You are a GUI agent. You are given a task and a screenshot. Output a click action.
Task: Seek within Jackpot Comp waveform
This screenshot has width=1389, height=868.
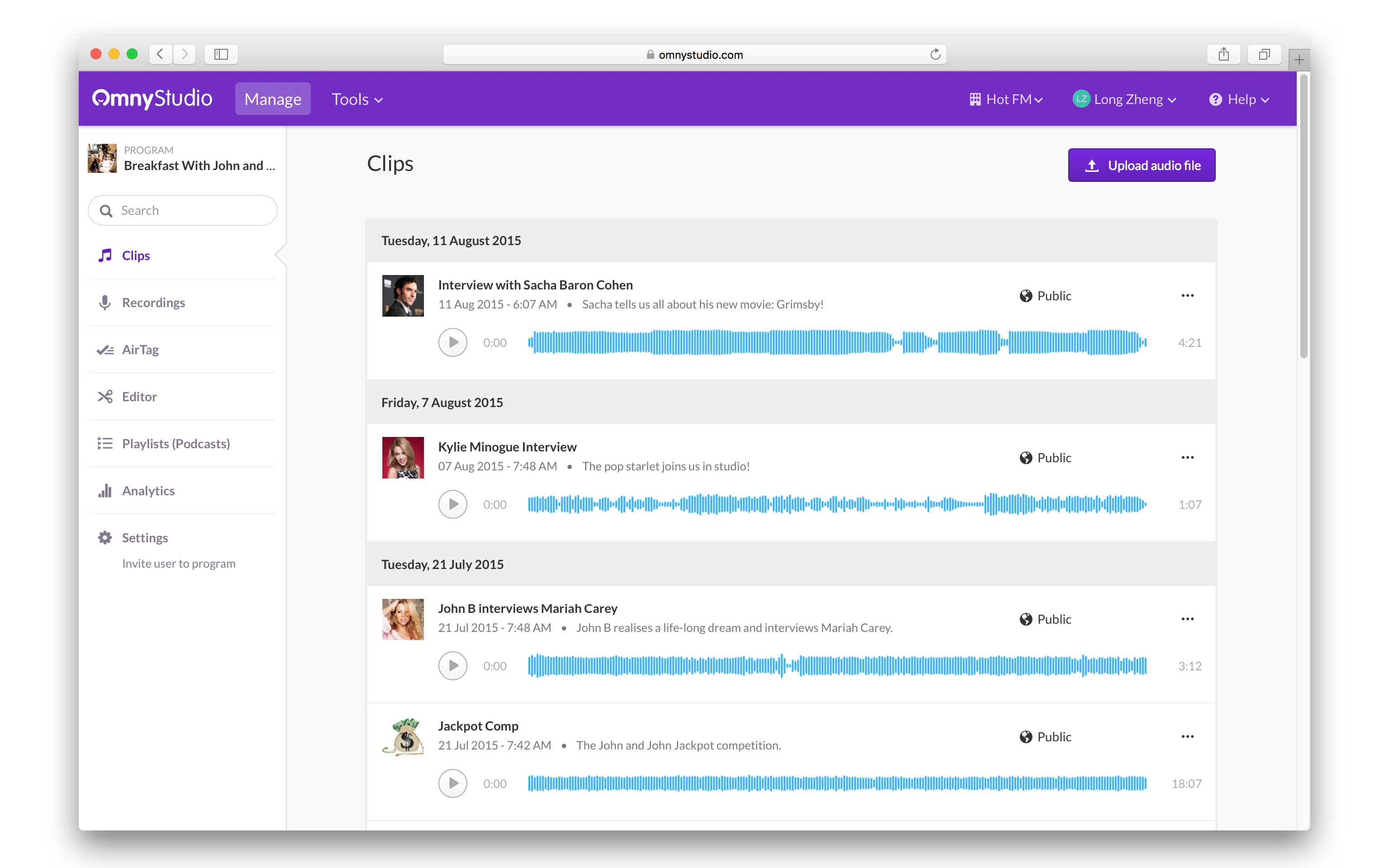tap(837, 783)
